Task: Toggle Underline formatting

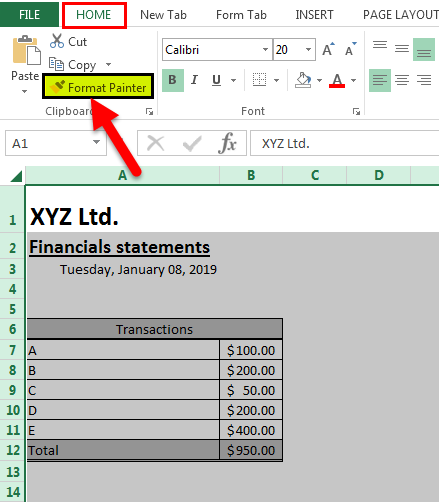Action: (217, 80)
